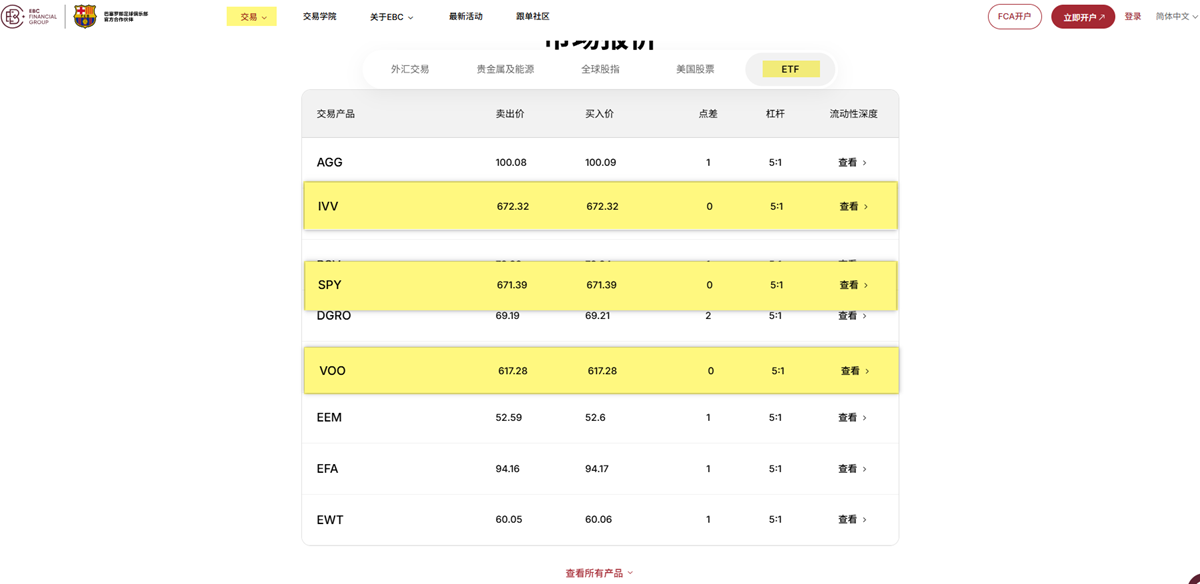Select the 全球股指 tab
Viewport: 1200px width, 584px height.
(600, 69)
